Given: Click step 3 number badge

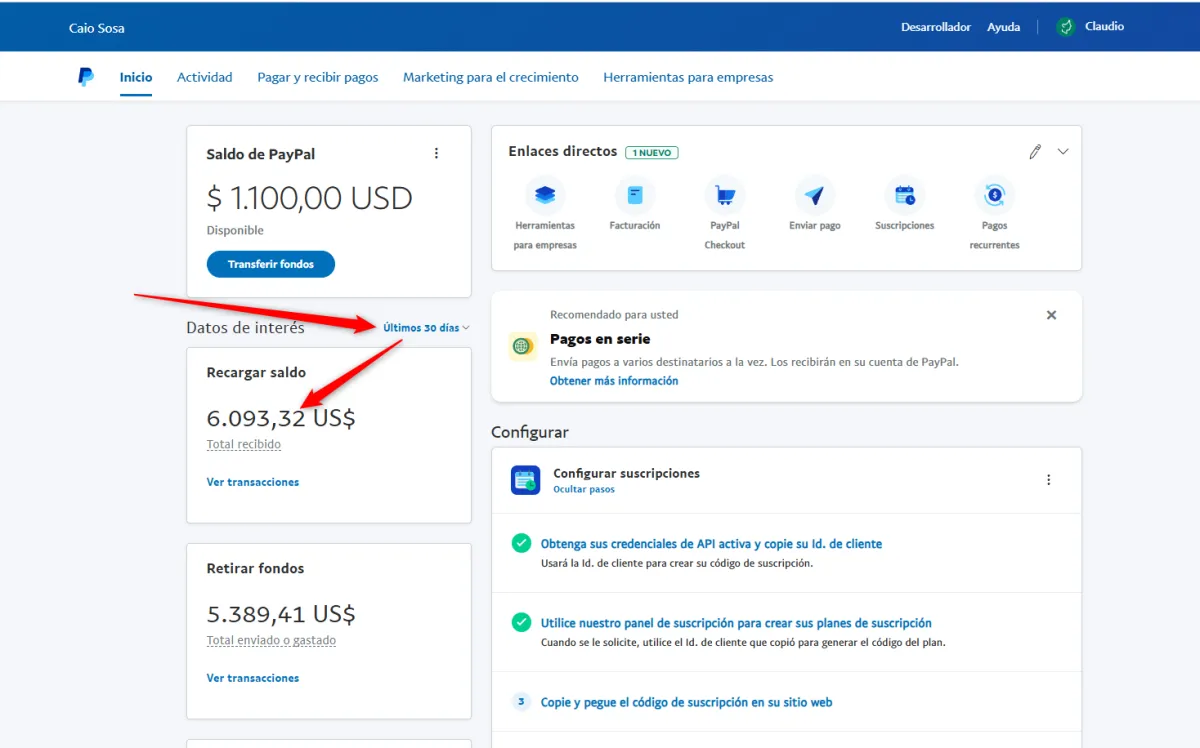Looking at the screenshot, I should [521, 701].
